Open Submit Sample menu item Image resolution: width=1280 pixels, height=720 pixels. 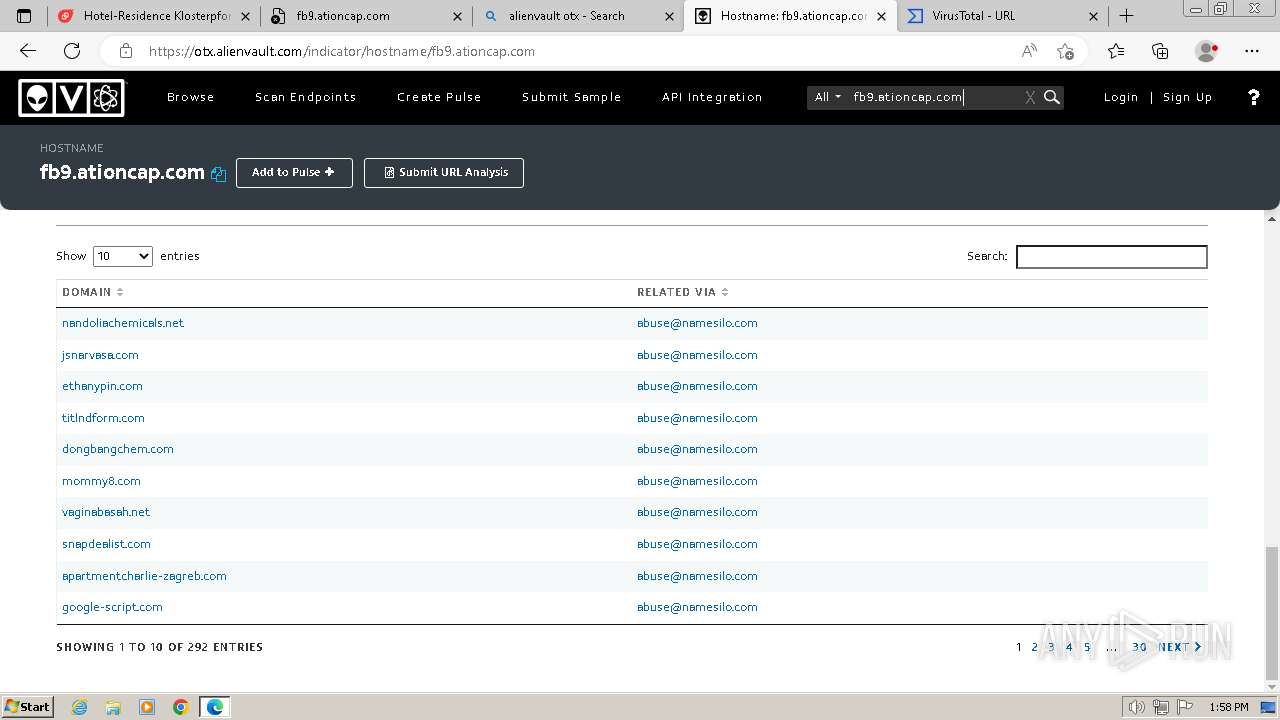tap(572, 97)
